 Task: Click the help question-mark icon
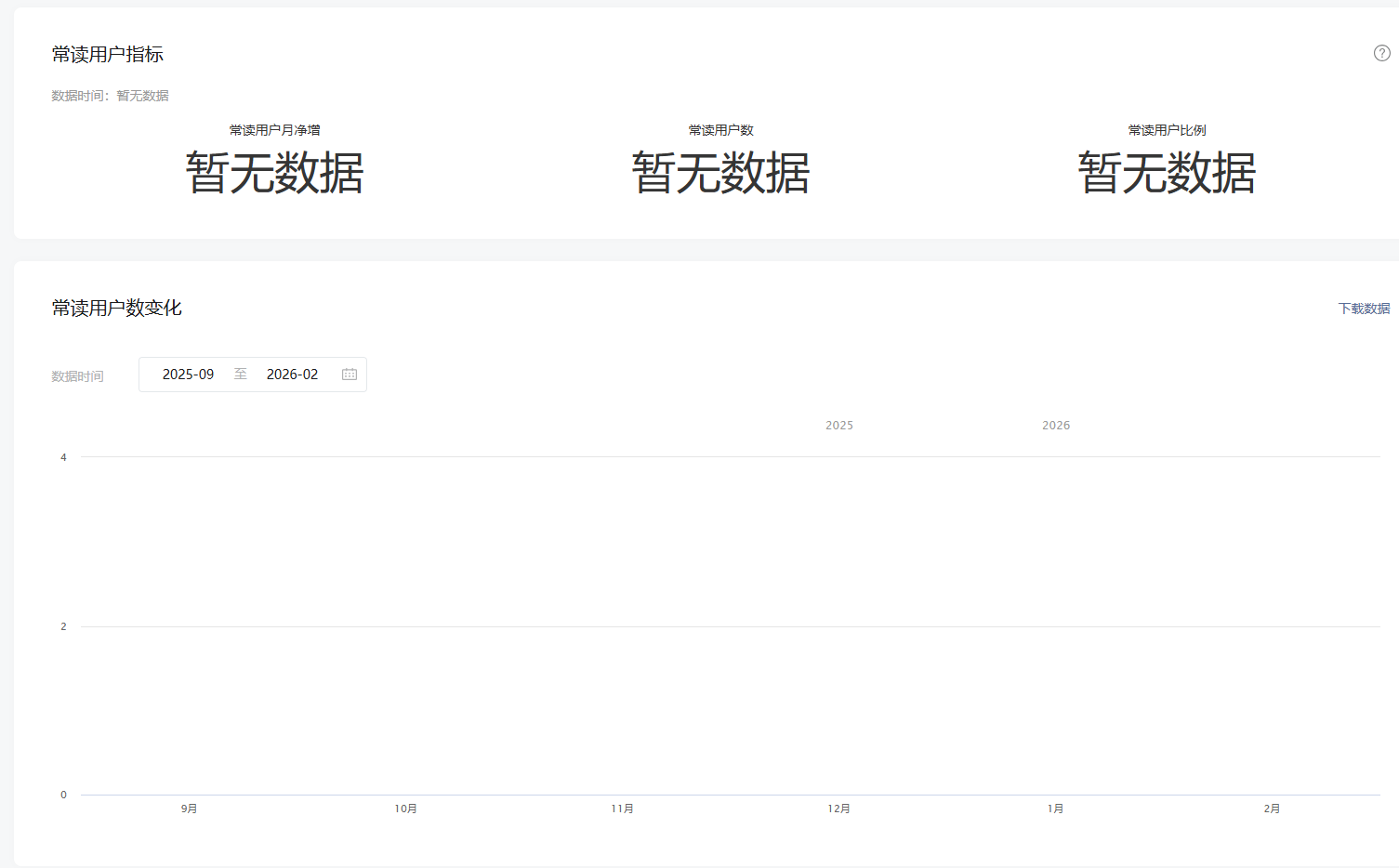[x=1381, y=53]
